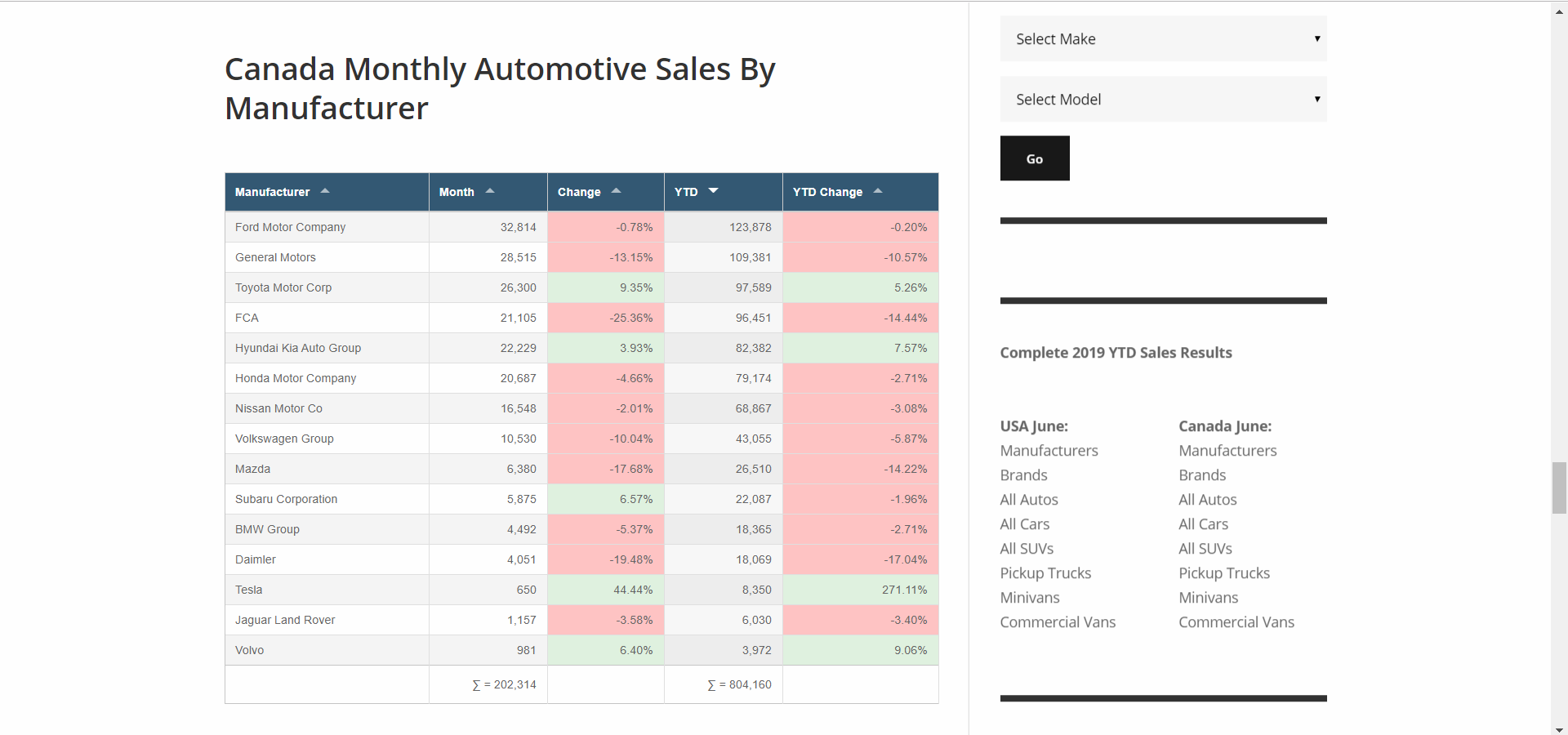Open USA June Commercial Vans link
Screen dimensions: 1568x735
(x=1058, y=622)
